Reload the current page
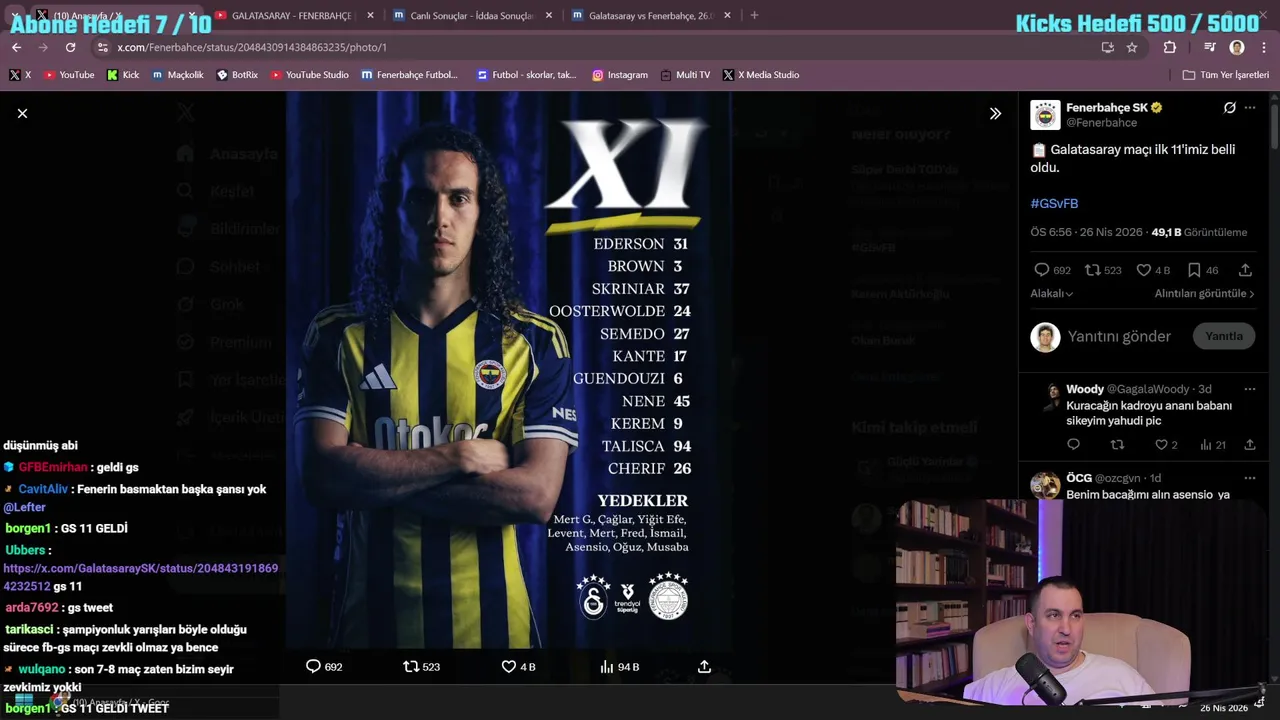The height and width of the screenshot is (720, 1280). point(70,47)
